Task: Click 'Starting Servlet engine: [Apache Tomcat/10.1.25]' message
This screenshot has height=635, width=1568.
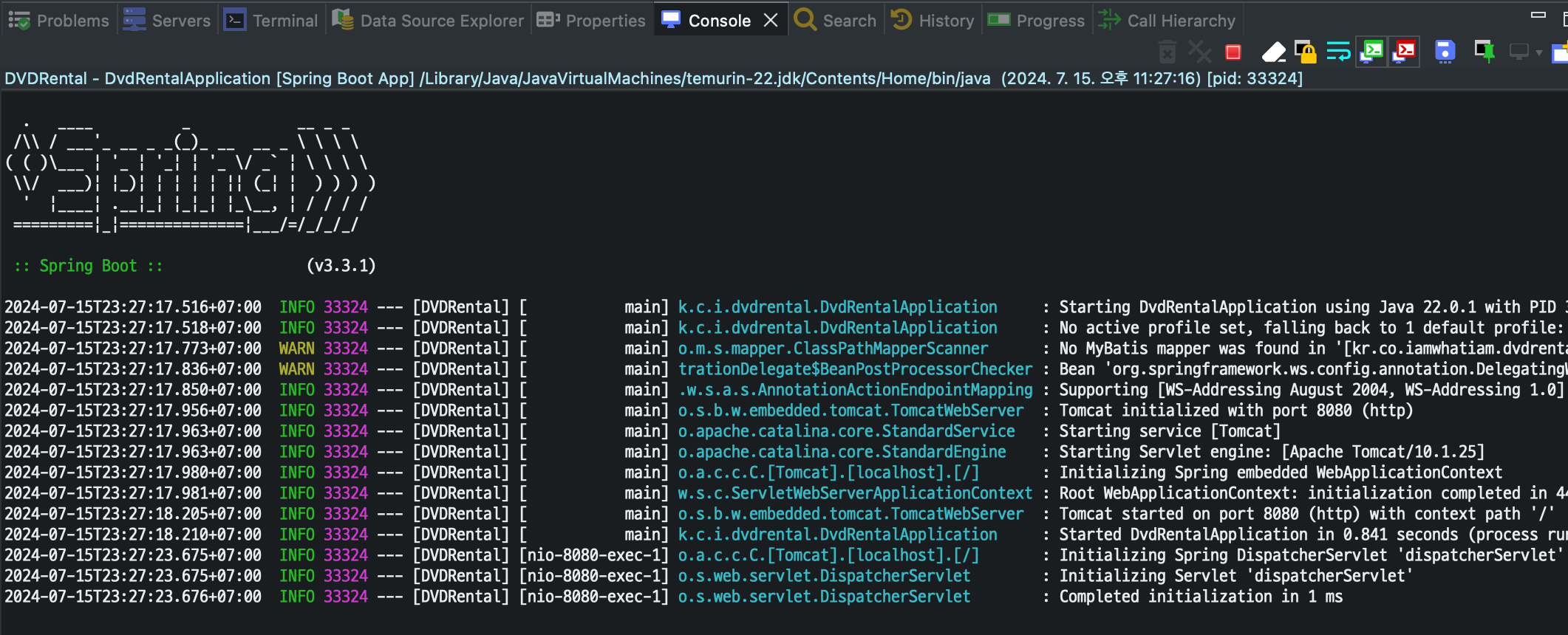Action: (1271, 452)
